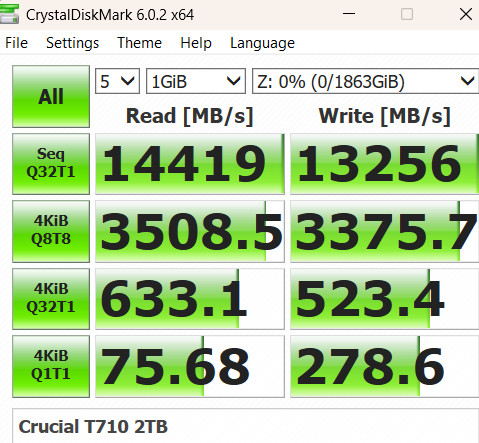Minimize the CrystalDiskMark window

point(349,14)
